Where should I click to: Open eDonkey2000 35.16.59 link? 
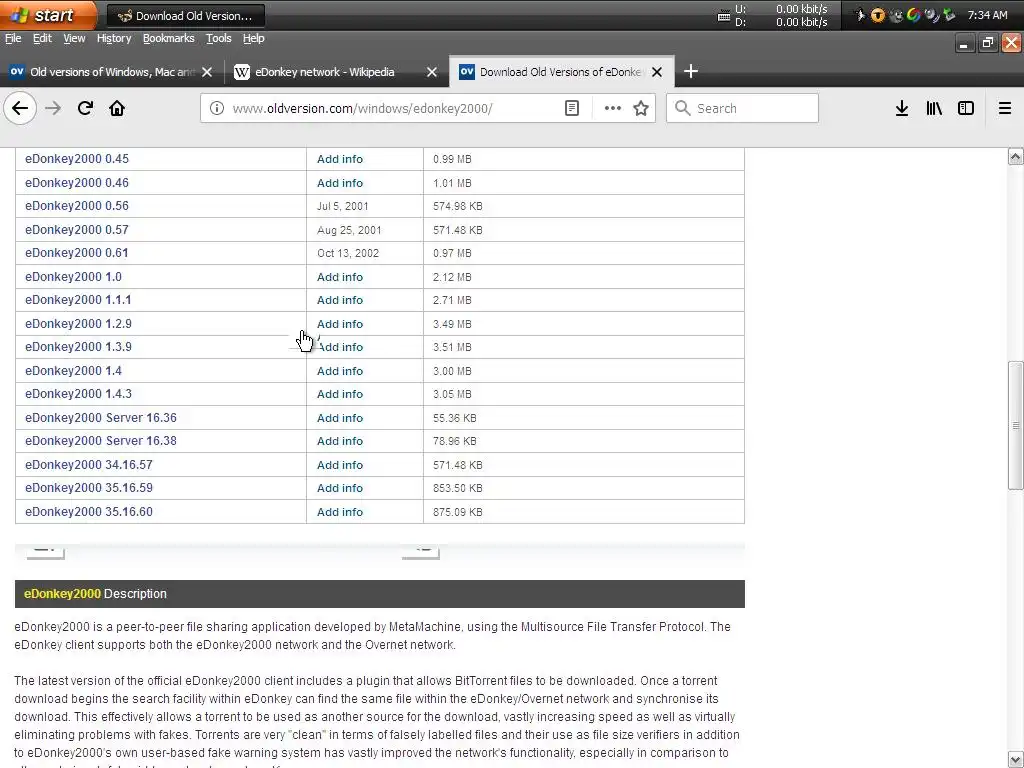[89, 488]
